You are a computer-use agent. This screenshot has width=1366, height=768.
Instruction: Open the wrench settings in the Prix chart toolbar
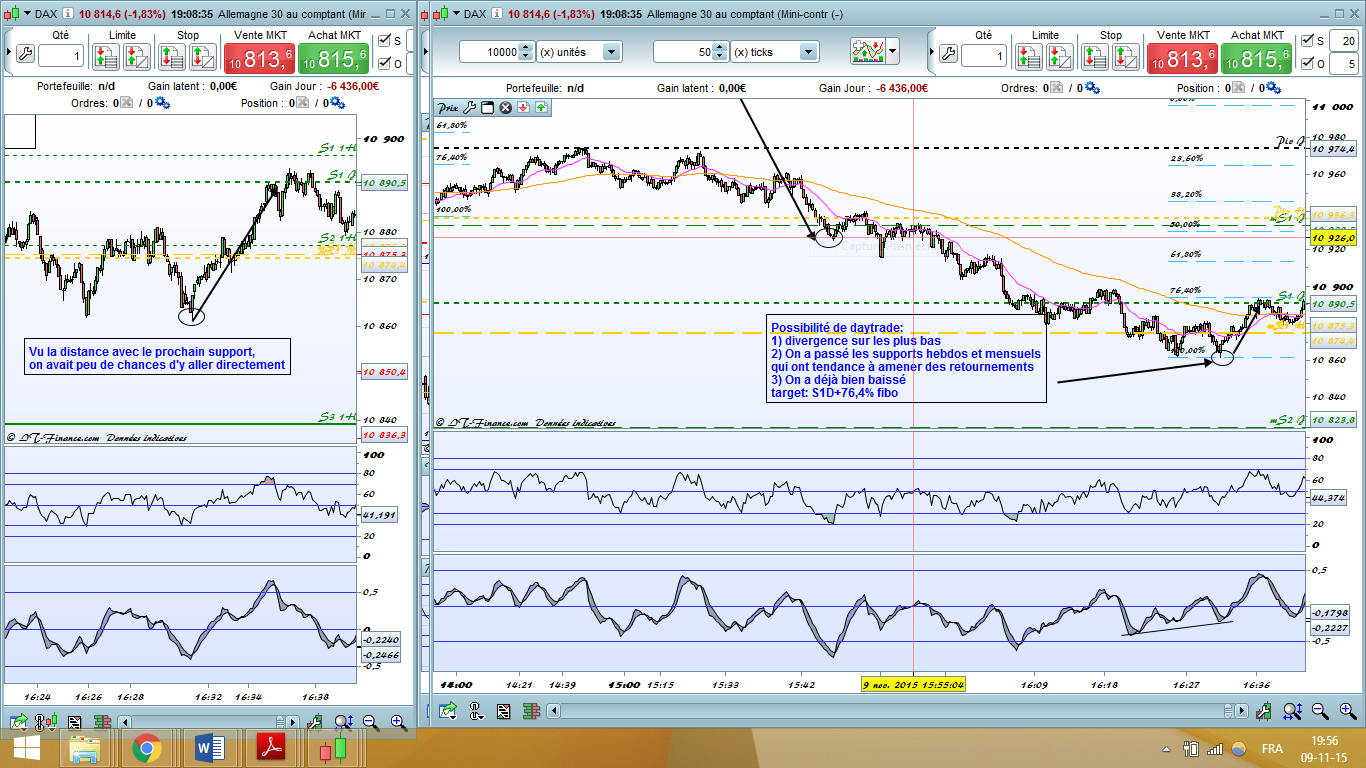[x=470, y=107]
